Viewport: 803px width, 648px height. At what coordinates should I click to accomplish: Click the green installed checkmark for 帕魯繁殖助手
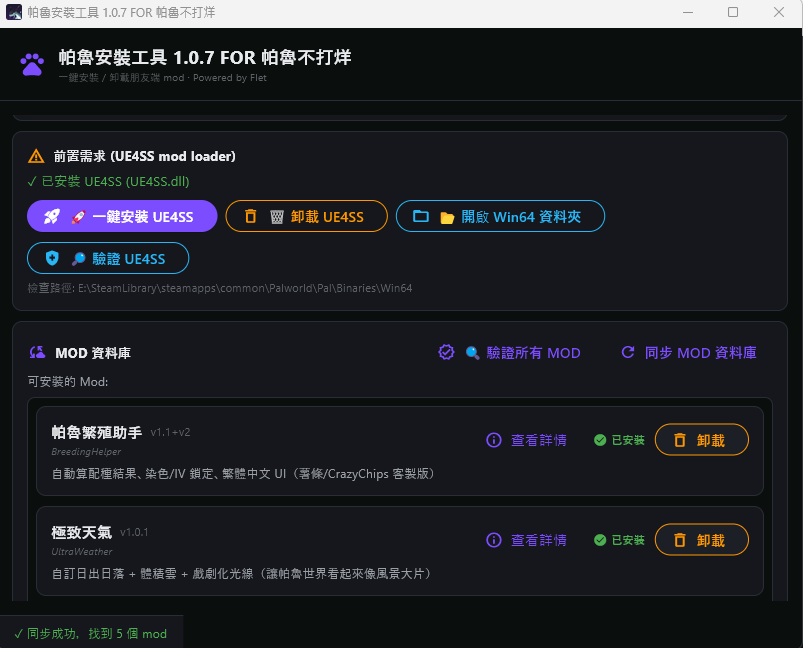click(x=600, y=440)
